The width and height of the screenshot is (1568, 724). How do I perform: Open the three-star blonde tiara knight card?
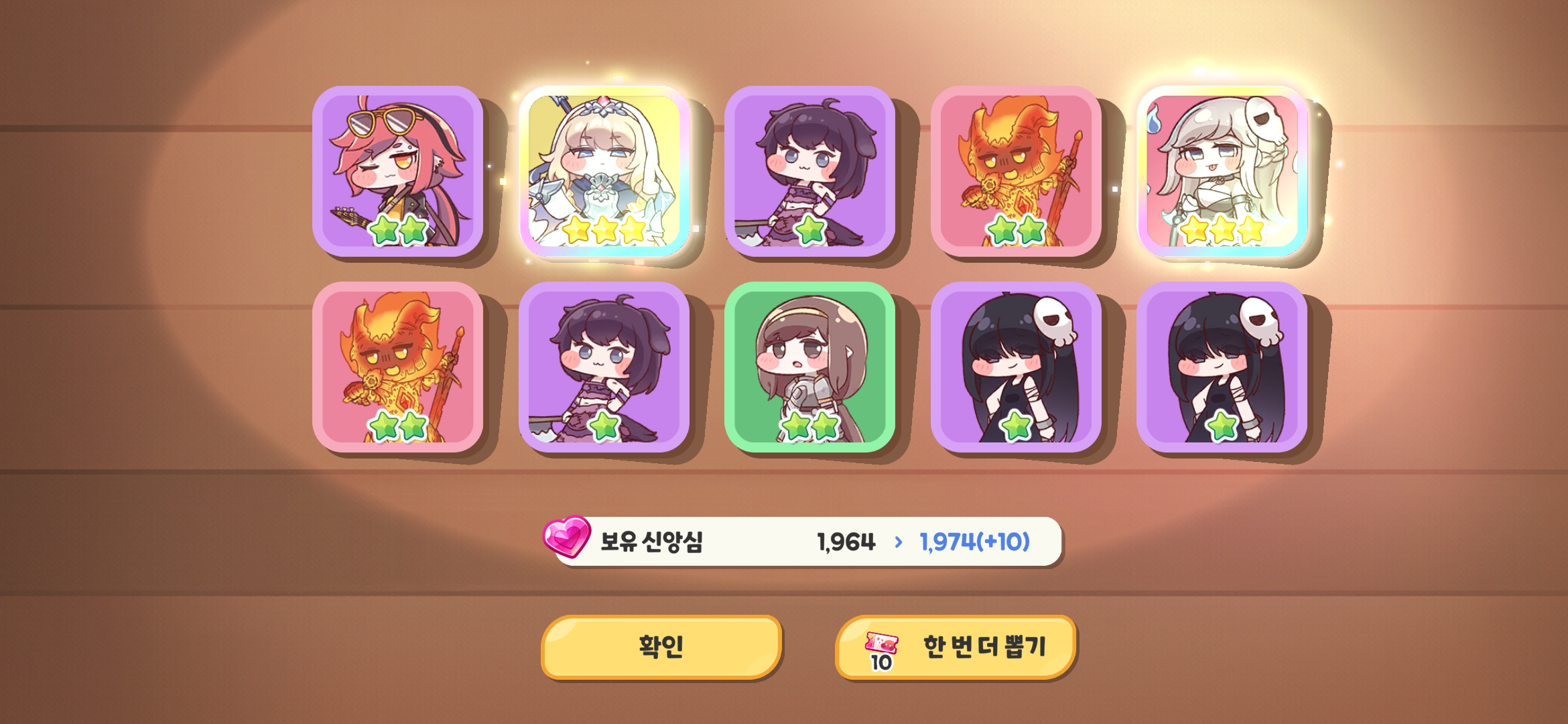tap(604, 171)
